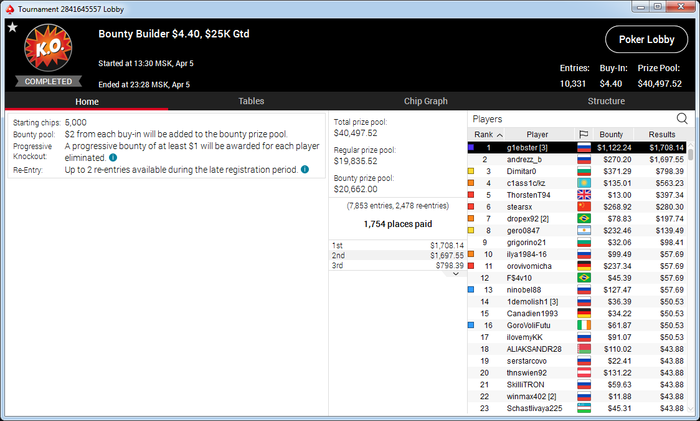Select player grigorino21 in list
This screenshot has width=700, height=421.
pyautogui.click(x=577, y=242)
